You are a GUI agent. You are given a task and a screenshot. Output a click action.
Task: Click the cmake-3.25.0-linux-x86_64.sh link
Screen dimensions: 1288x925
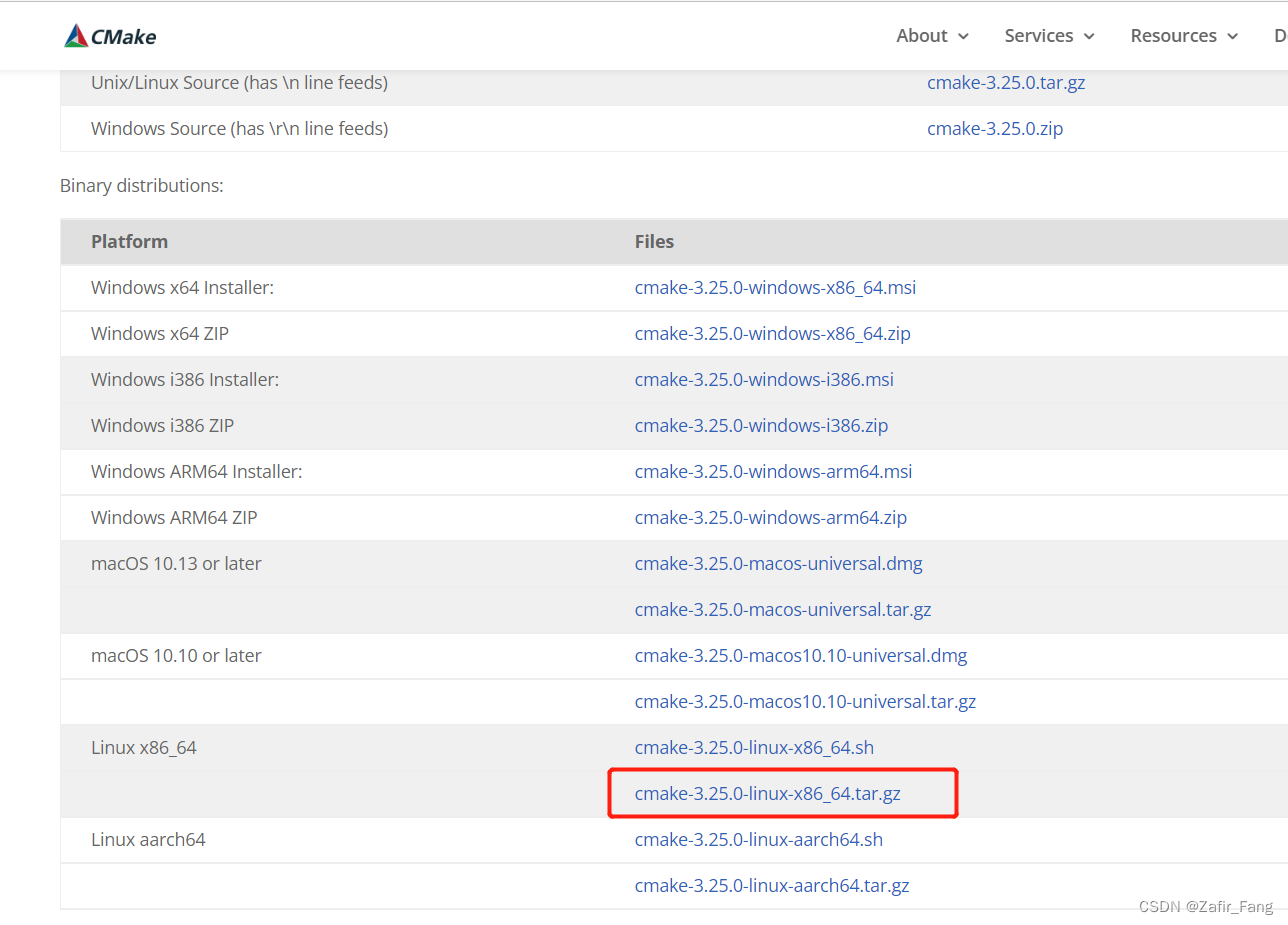tap(754, 747)
